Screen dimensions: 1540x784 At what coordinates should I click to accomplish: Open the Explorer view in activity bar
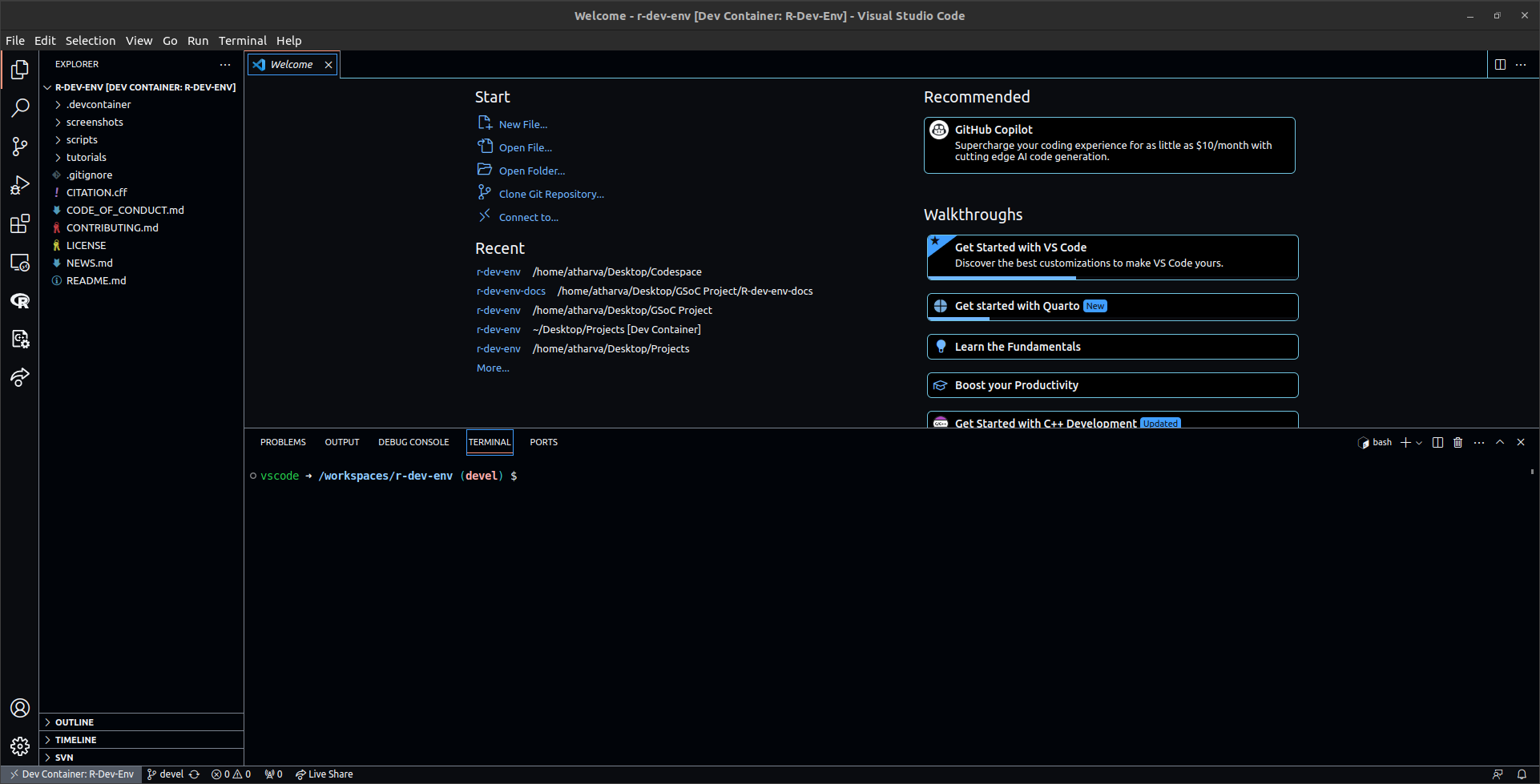(x=20, y=70)
